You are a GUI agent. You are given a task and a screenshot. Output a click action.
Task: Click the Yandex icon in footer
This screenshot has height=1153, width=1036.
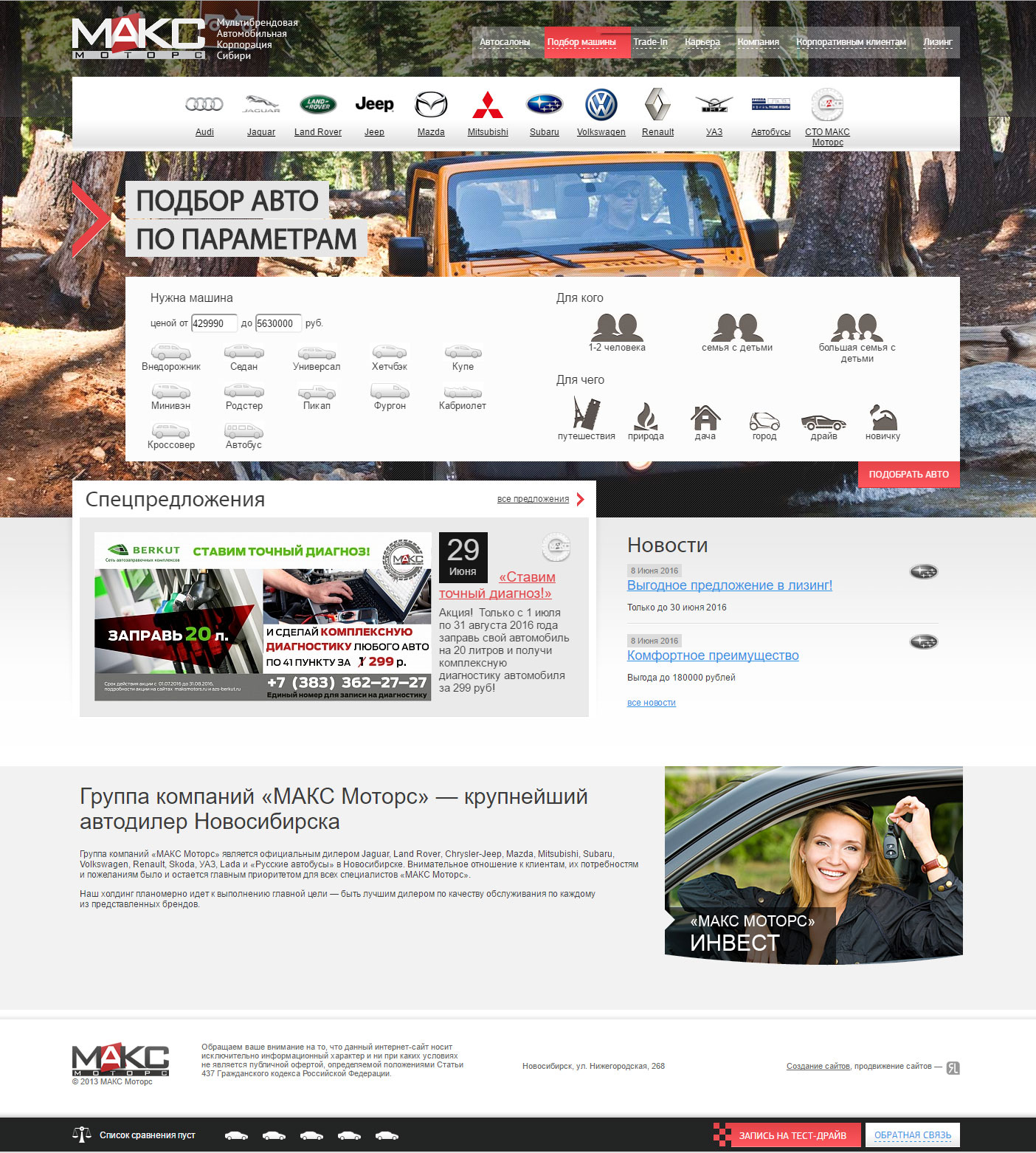953,1067
